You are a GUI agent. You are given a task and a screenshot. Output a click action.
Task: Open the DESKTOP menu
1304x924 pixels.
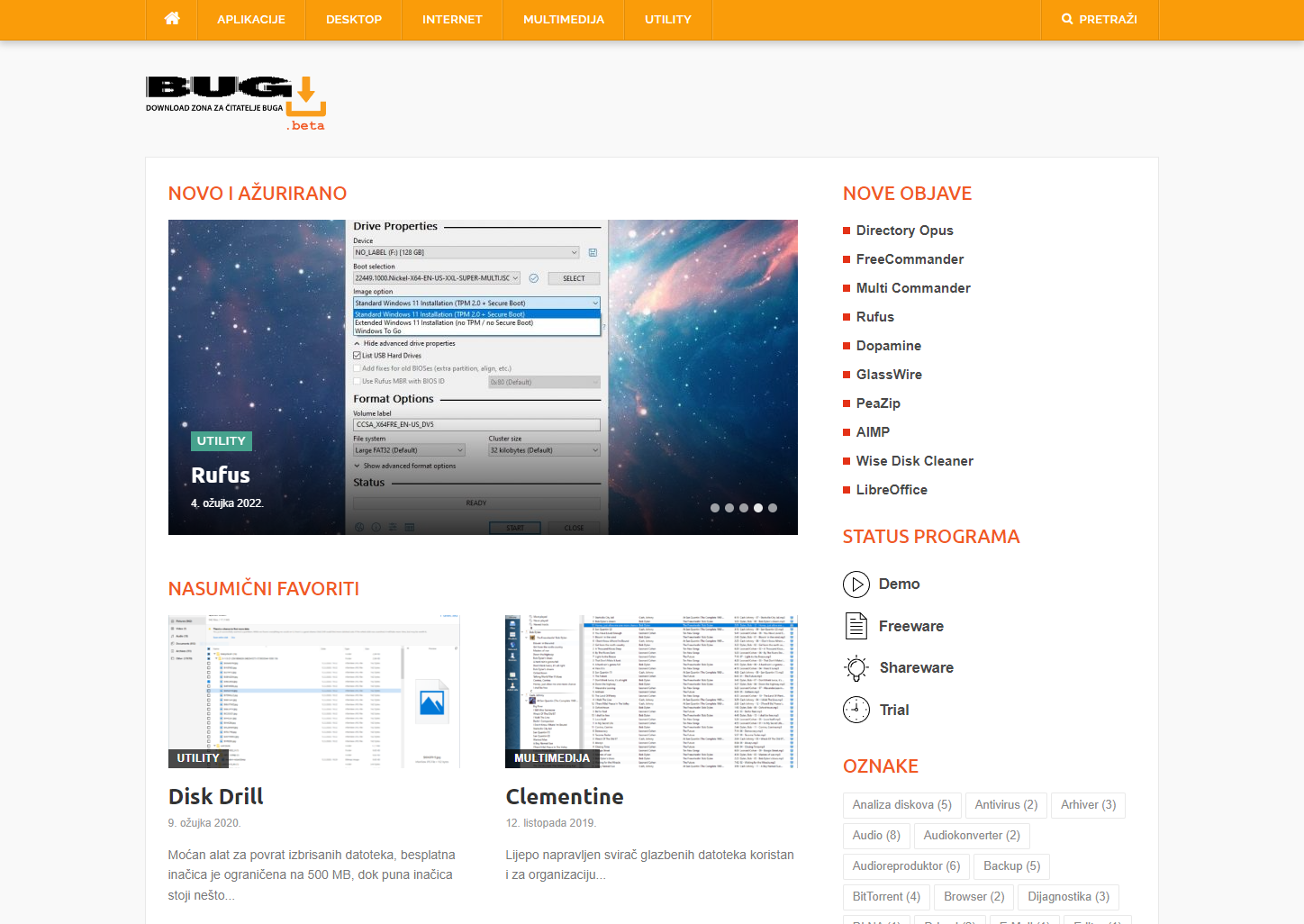click(354, 19)
